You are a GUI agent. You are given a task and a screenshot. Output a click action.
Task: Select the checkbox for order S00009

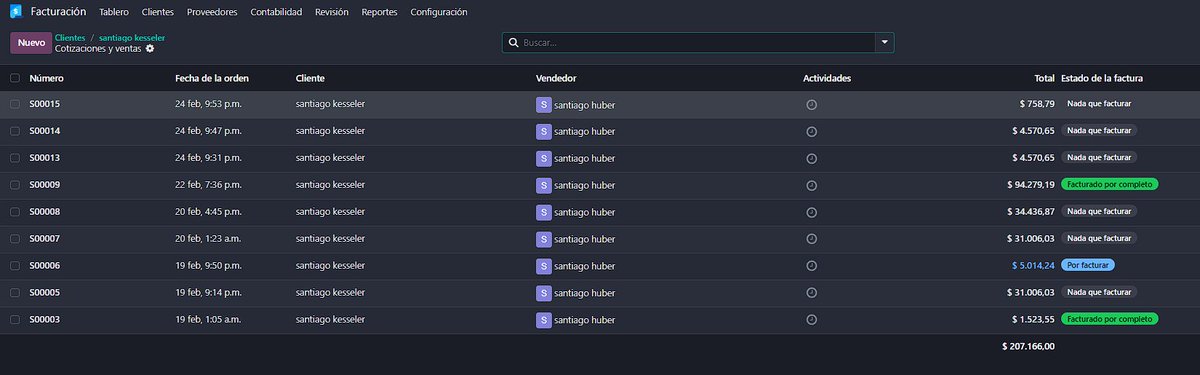pyautogui.click(x=15, y=185)
